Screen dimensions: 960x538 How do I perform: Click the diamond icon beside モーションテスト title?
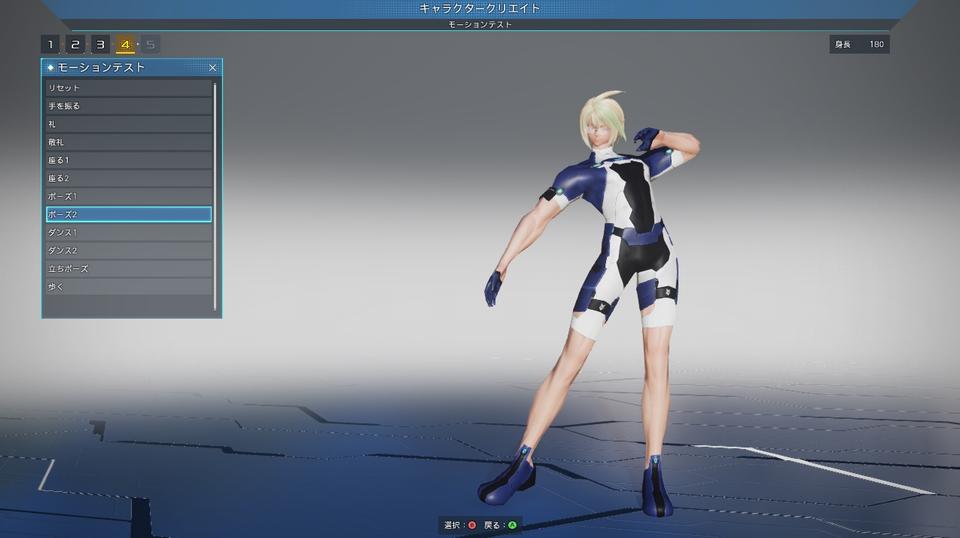click(51, 68)
